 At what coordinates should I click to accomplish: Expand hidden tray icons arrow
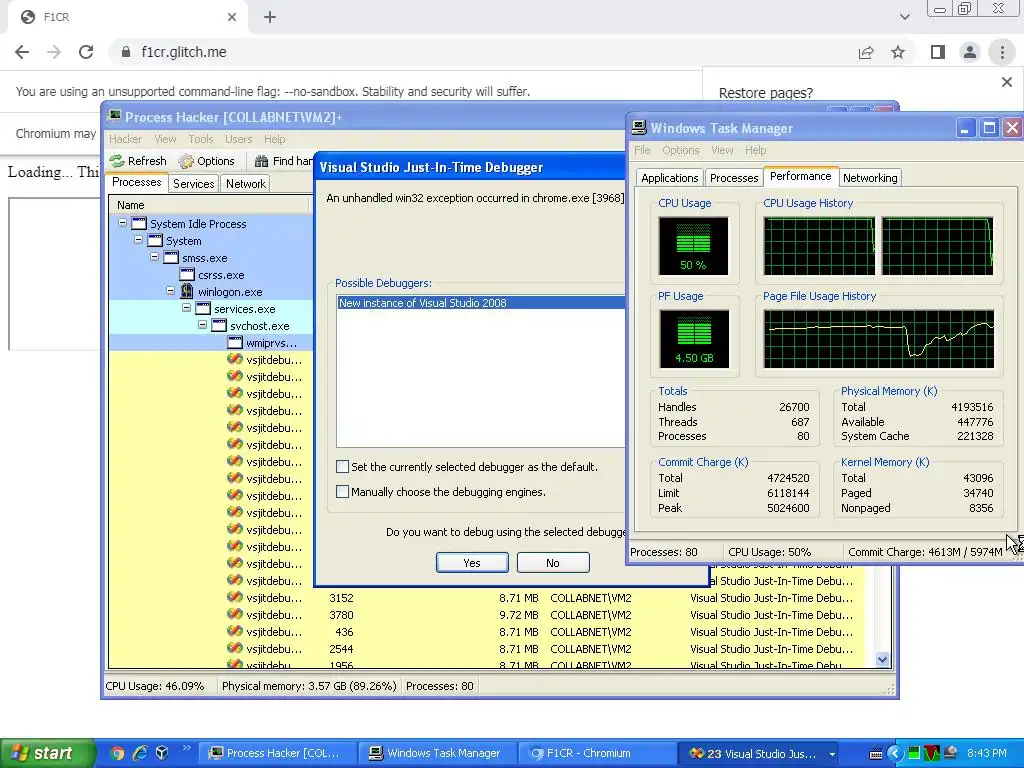point(895,754)
